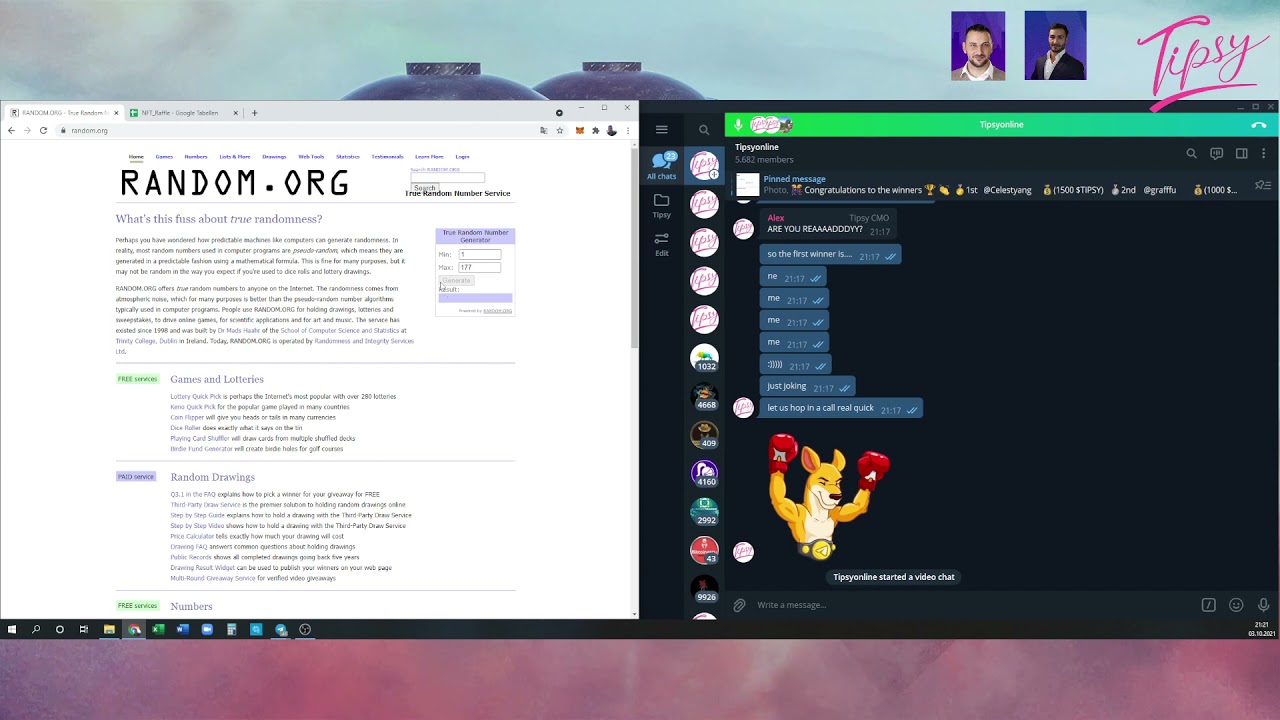Open the Third-Party Draw Service link
1280x720 pixels.
point(205,505)
